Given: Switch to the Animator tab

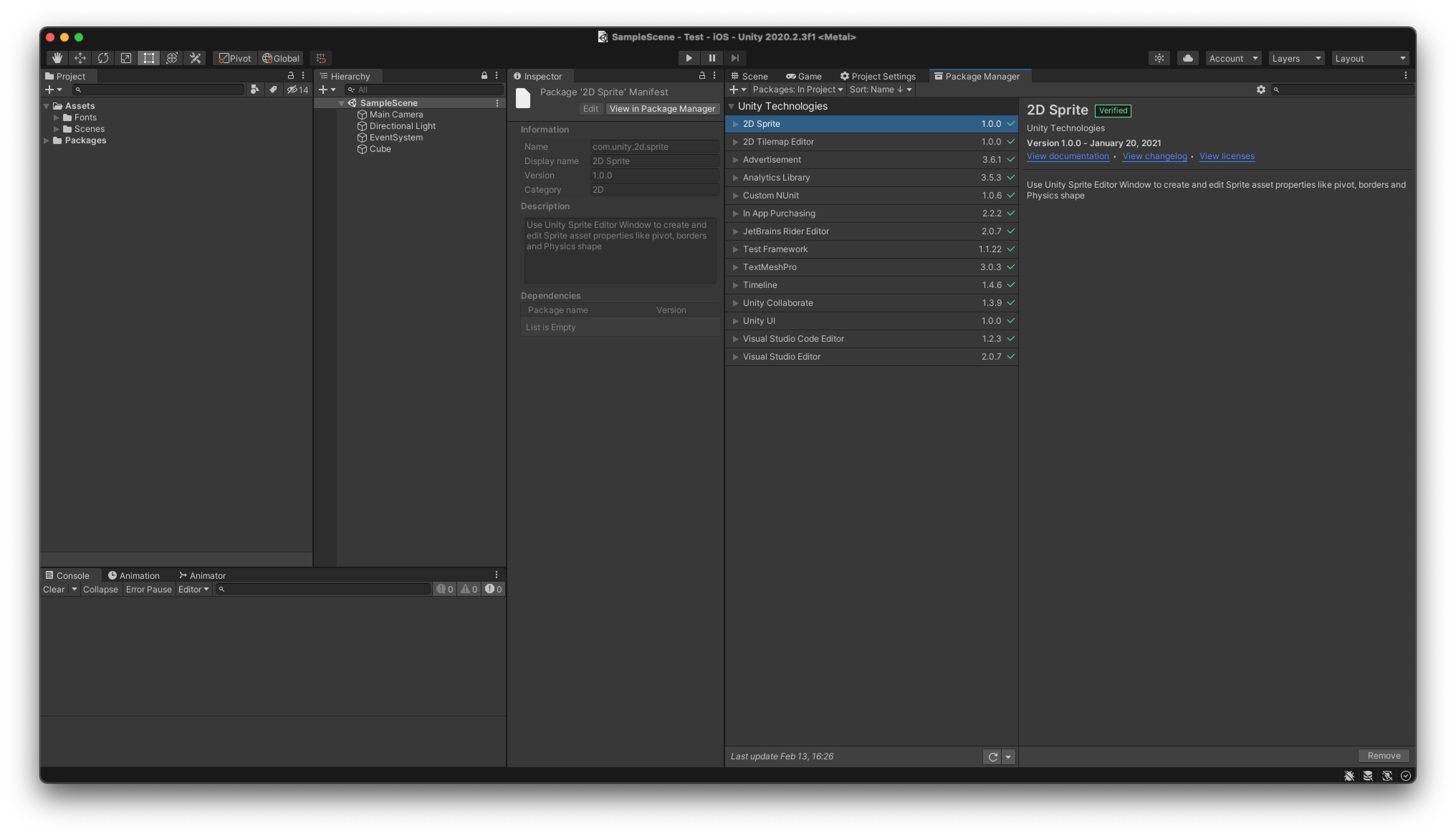Looking at the screenshot, I should [x=202, y=575].
